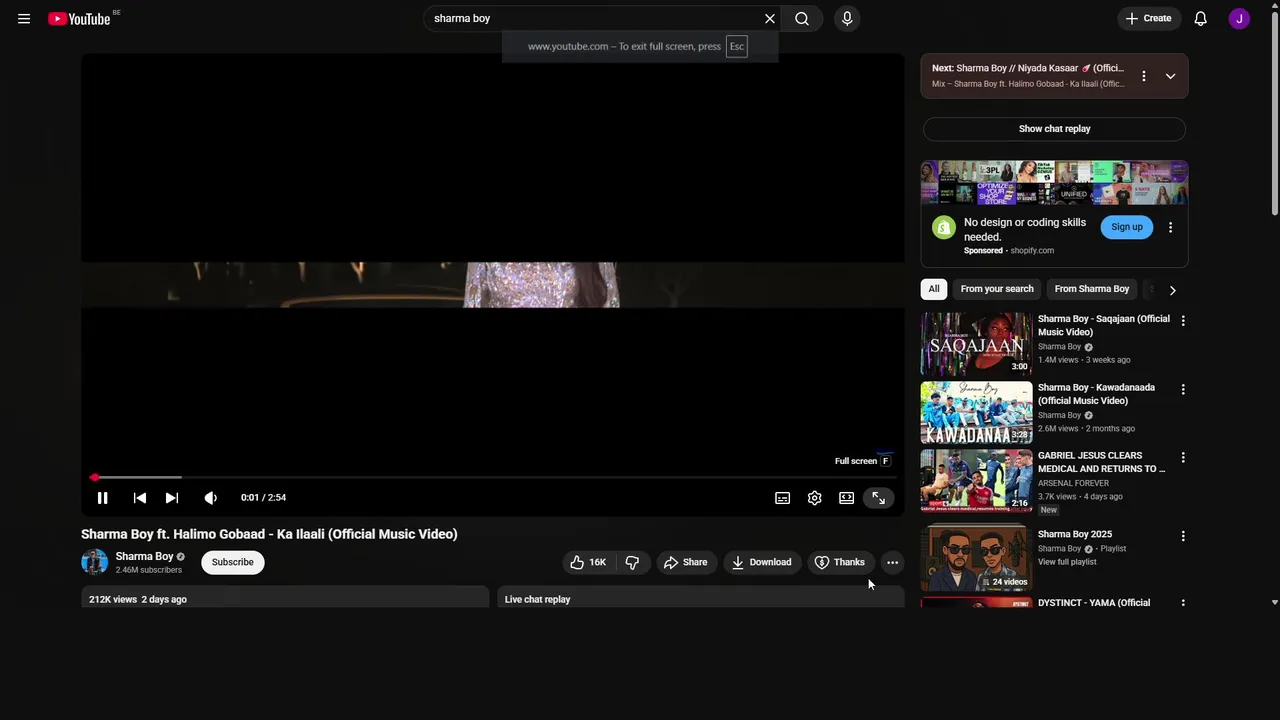
Task: Open options for the Next mix panel
Action: tap(1144, 76)
